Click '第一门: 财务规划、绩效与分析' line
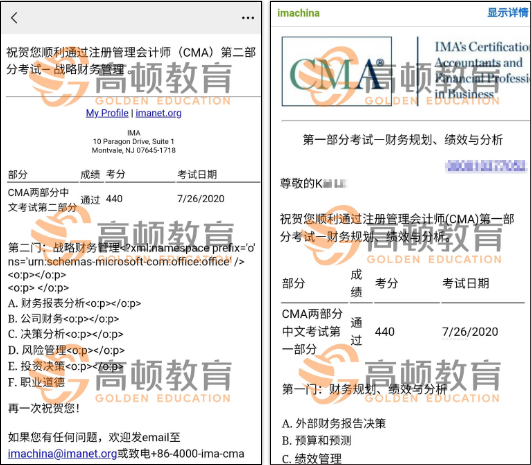Screen dimensions: 532x465 (x=364, y=389)
